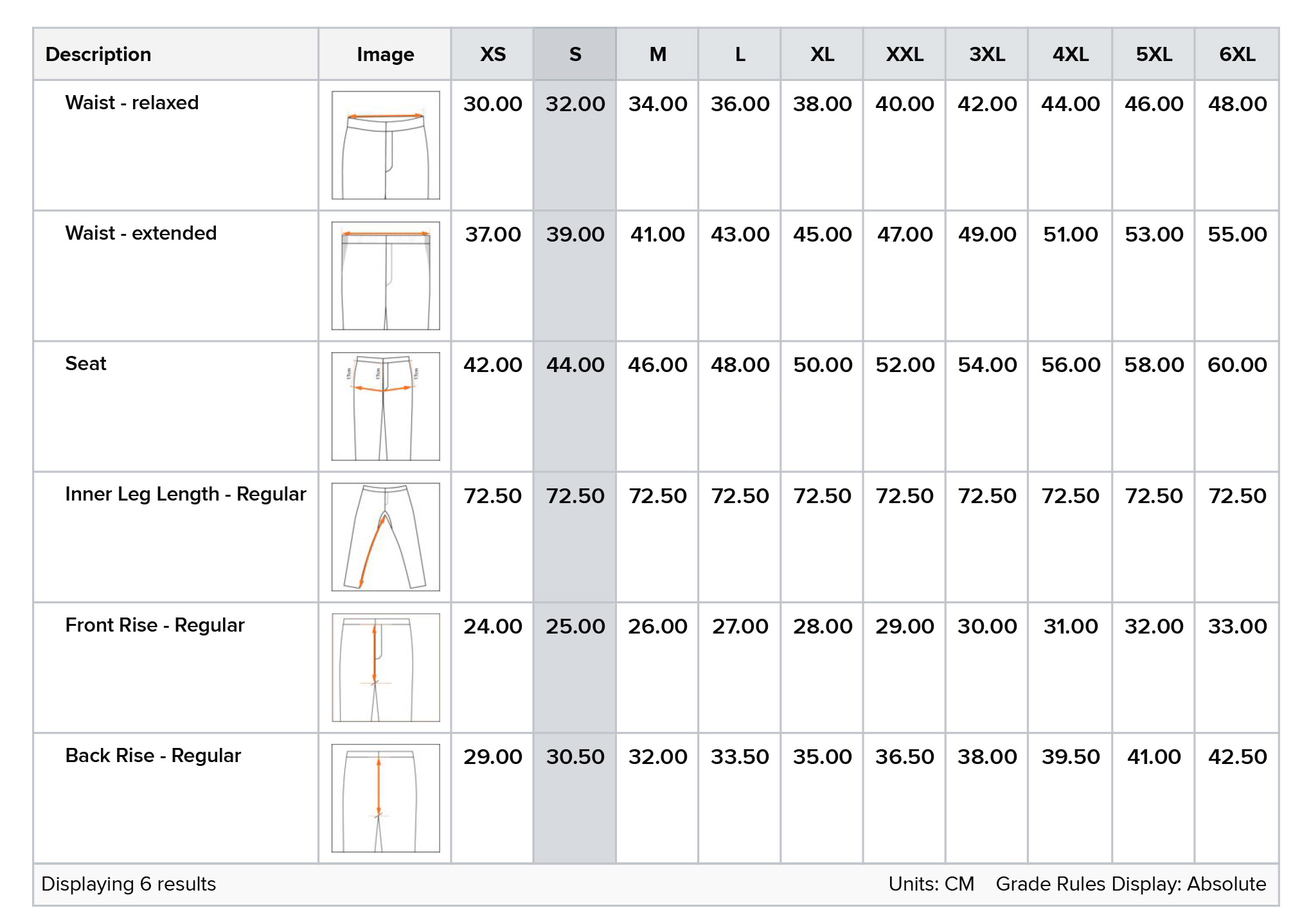Click the Image column header

[x=385, y=55]
